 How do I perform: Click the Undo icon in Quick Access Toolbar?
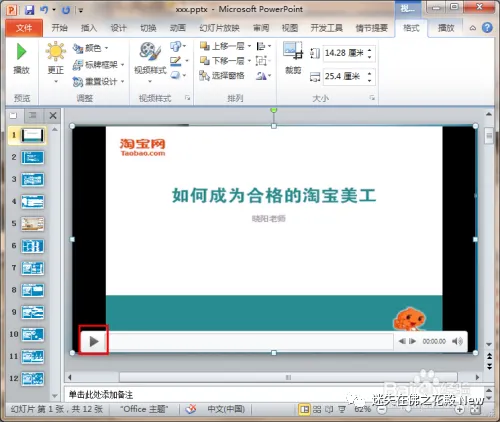tap(44, 10)
